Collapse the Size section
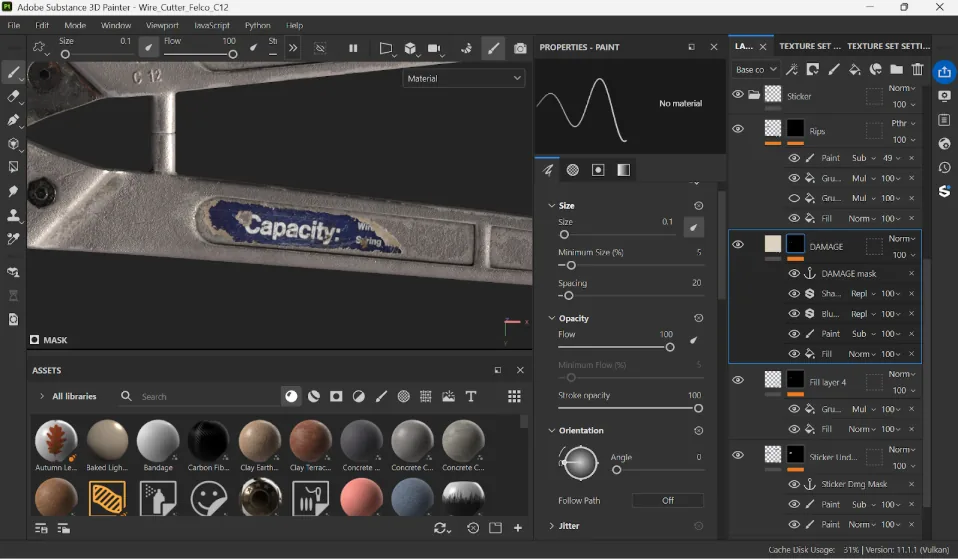958x560 pixels. coord(552,206)
